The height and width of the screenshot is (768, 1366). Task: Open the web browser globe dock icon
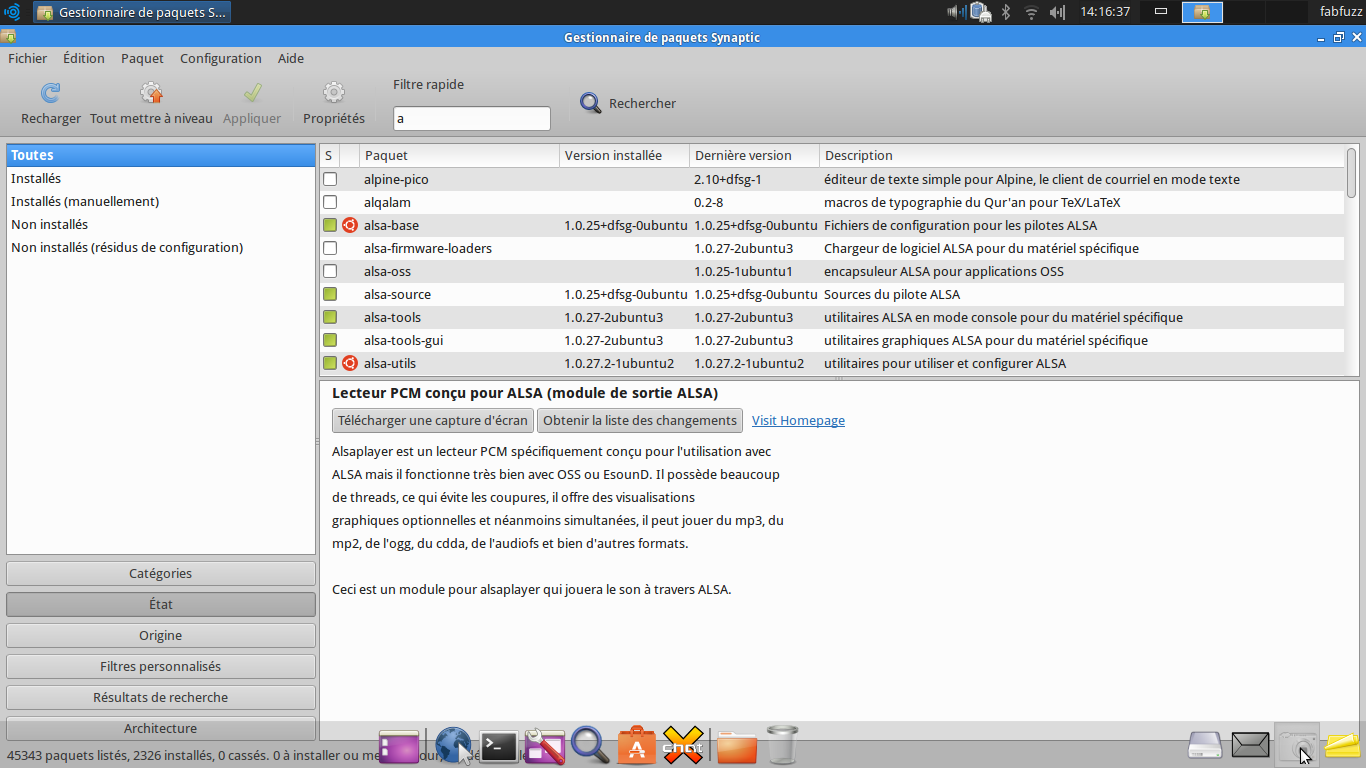coord(454,745)
